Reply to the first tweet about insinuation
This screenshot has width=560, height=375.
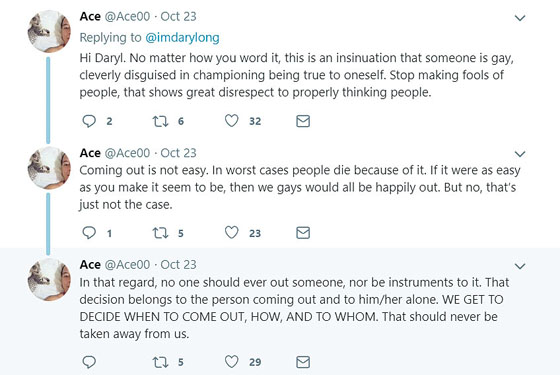89,121
